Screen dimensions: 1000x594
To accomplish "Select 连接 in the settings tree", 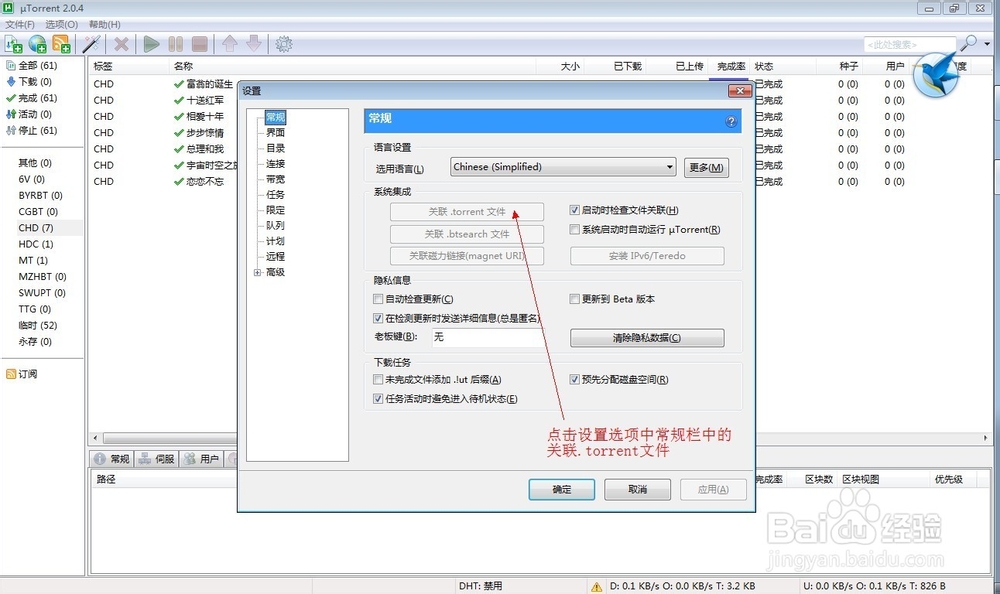I will tap(276, 164).
